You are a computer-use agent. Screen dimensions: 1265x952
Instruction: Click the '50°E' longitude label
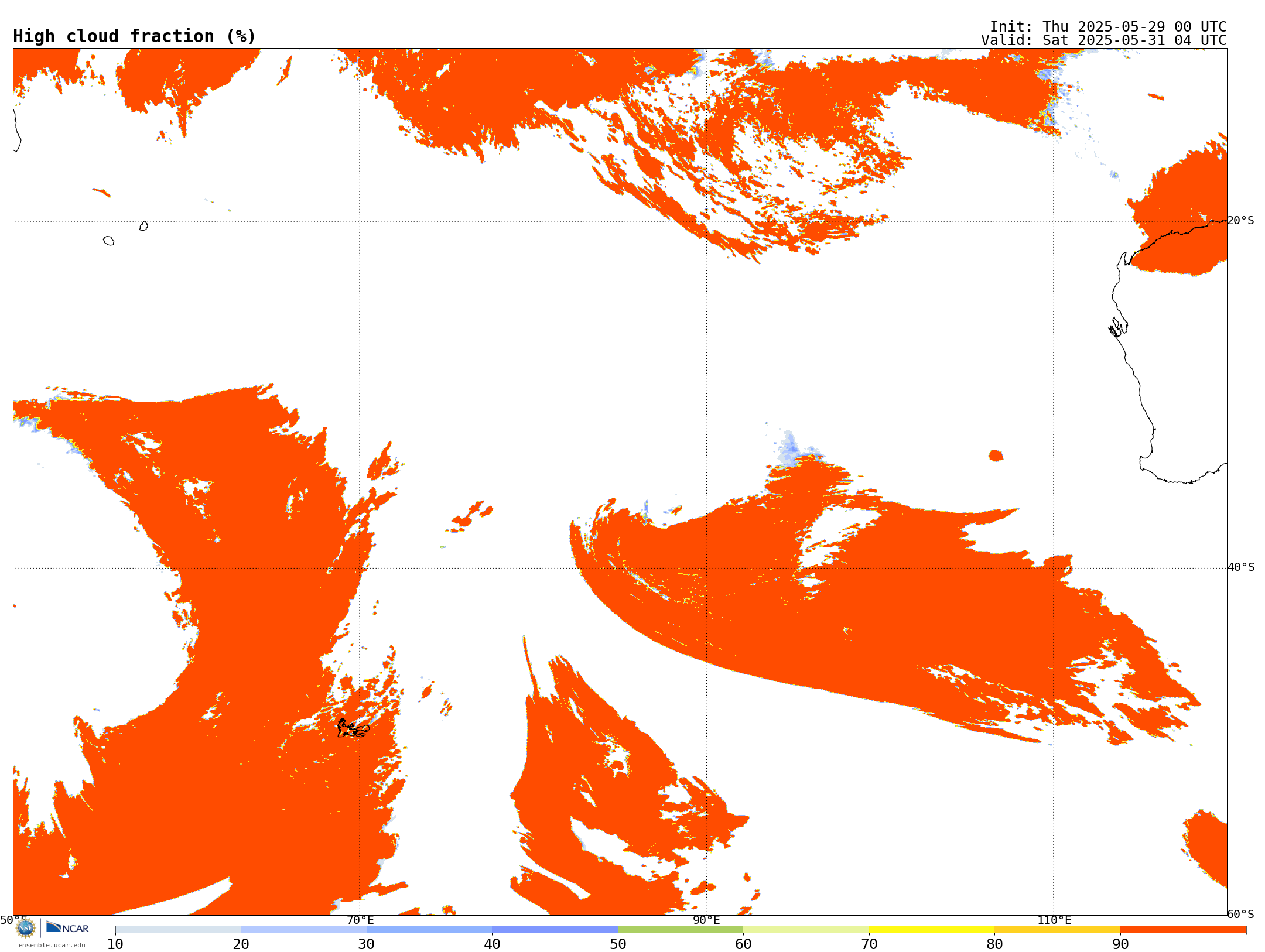pos(13,920)
